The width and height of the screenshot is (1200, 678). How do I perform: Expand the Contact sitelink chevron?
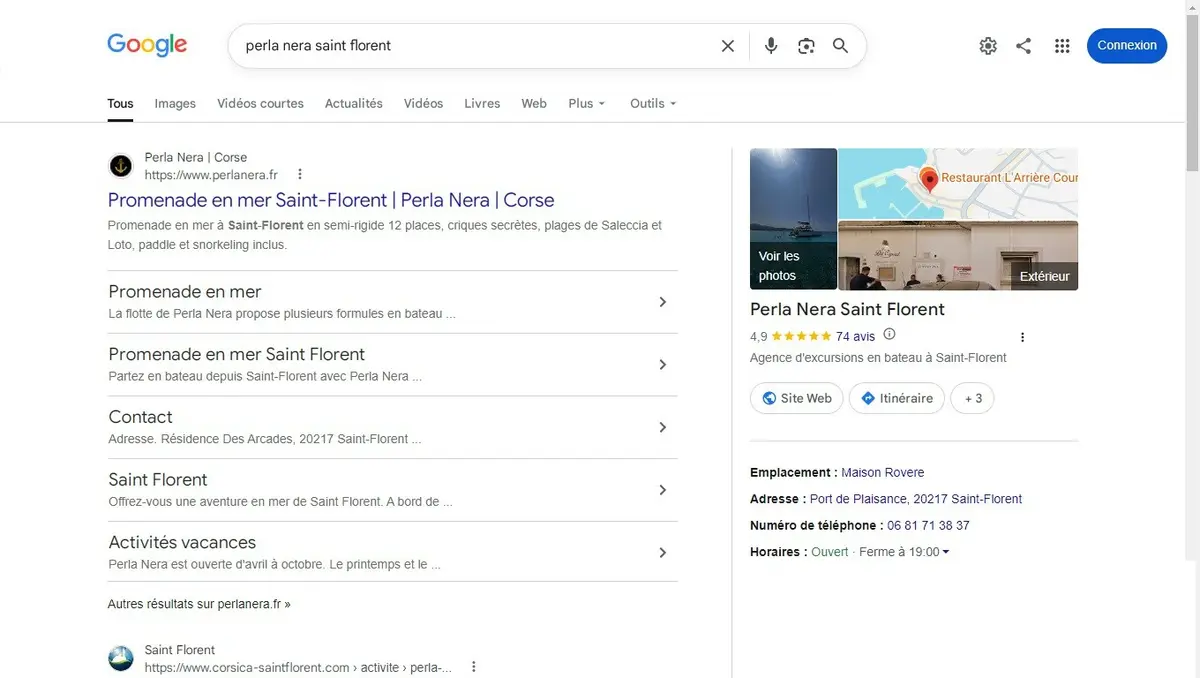point(662,427)
